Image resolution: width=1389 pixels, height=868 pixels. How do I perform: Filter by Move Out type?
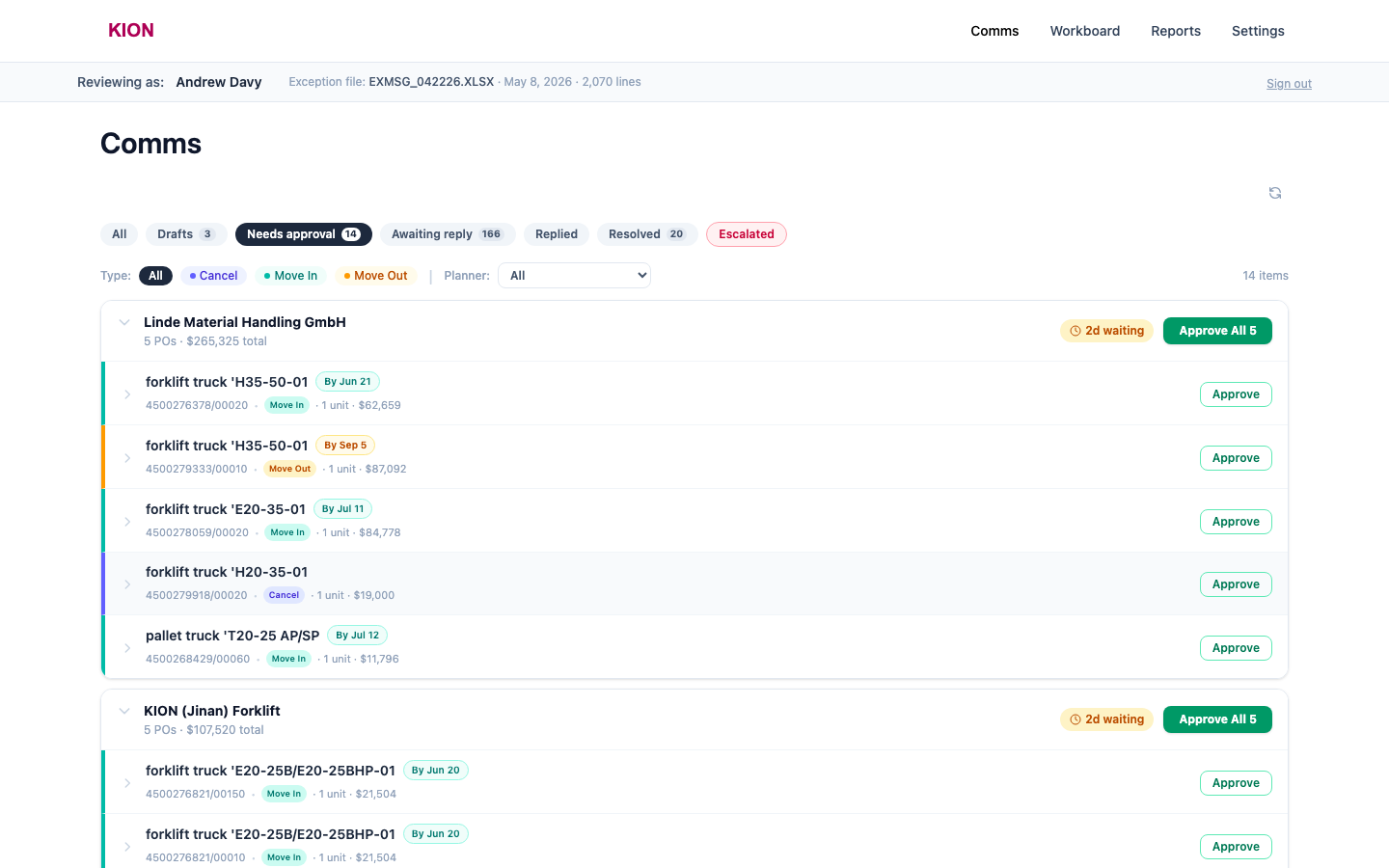376,276
